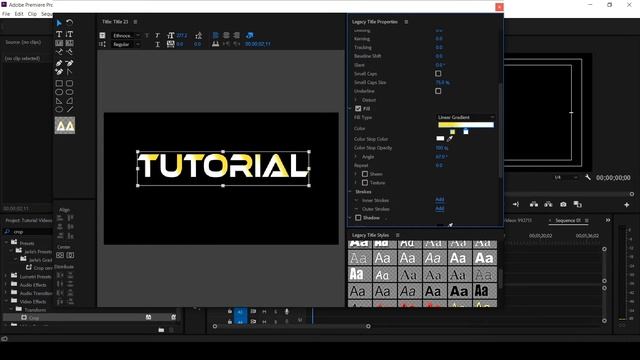Screen dimensions: 640x360
Task: Select the Crop effect in Effects panel
Action: click(34, 318)
